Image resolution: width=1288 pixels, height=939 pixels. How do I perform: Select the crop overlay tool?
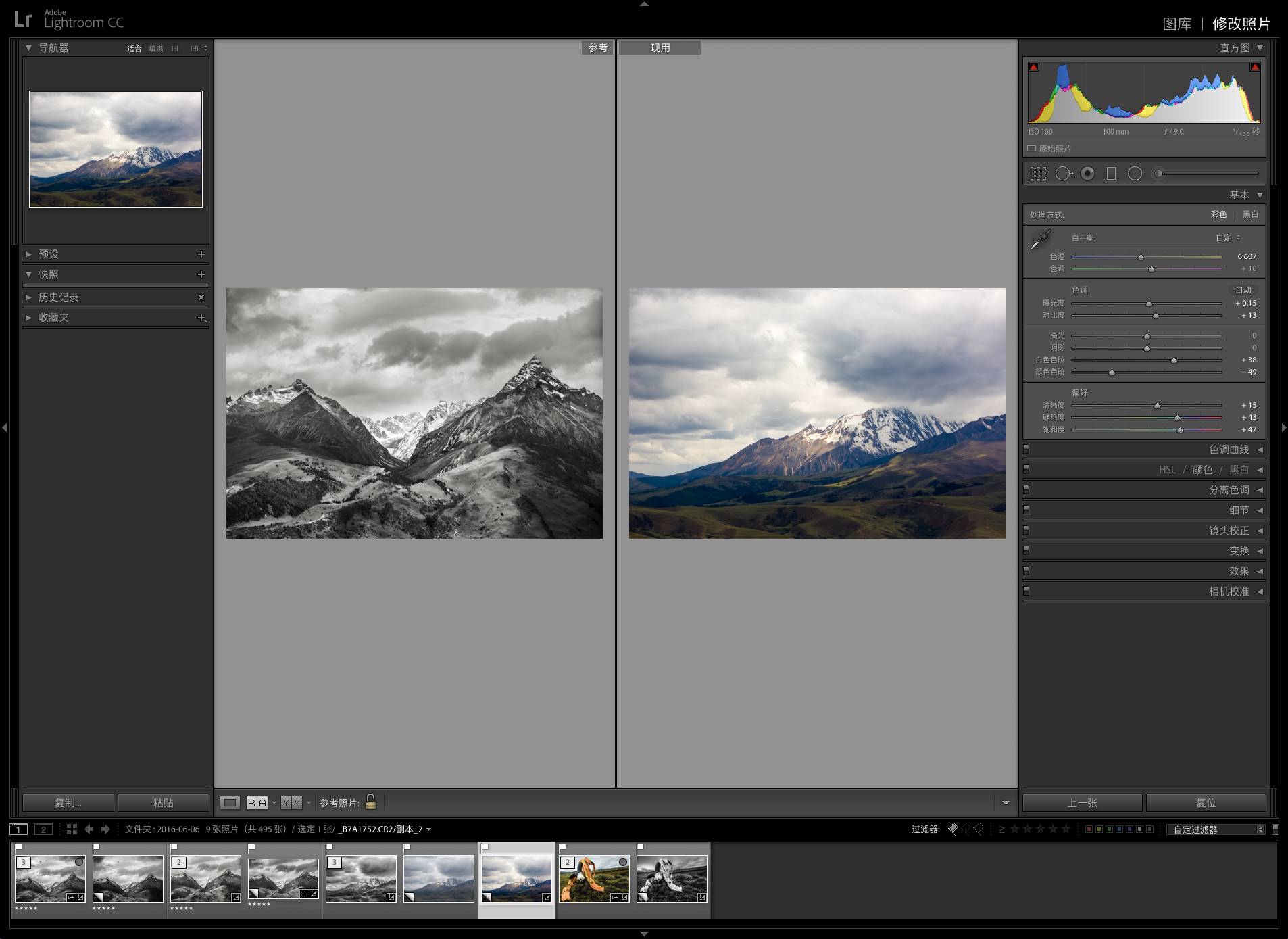pos(1038,174)
